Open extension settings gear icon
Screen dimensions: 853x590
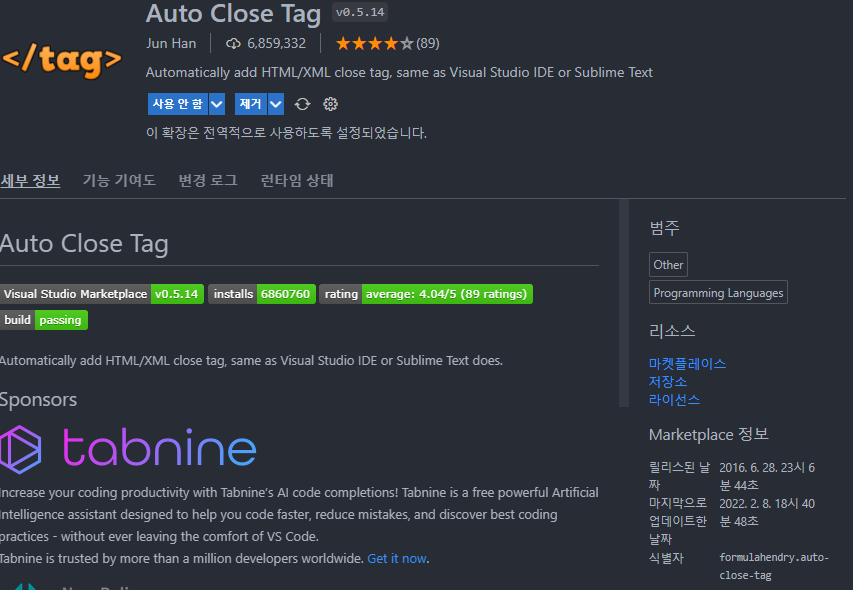pos(330,104)
